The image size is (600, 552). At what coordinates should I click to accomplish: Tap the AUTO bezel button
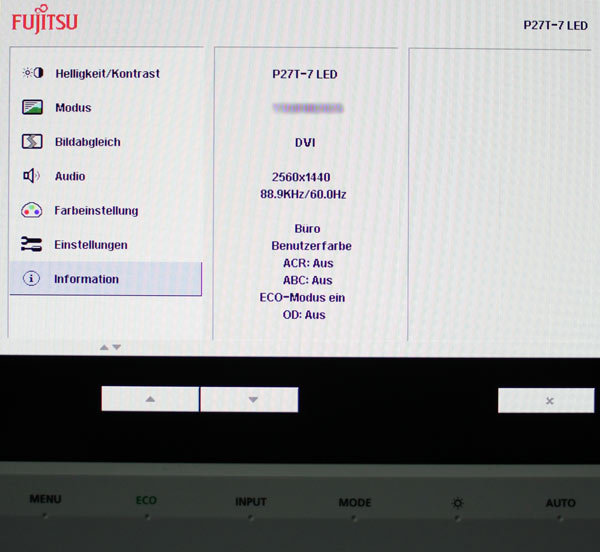pos(561,503)
